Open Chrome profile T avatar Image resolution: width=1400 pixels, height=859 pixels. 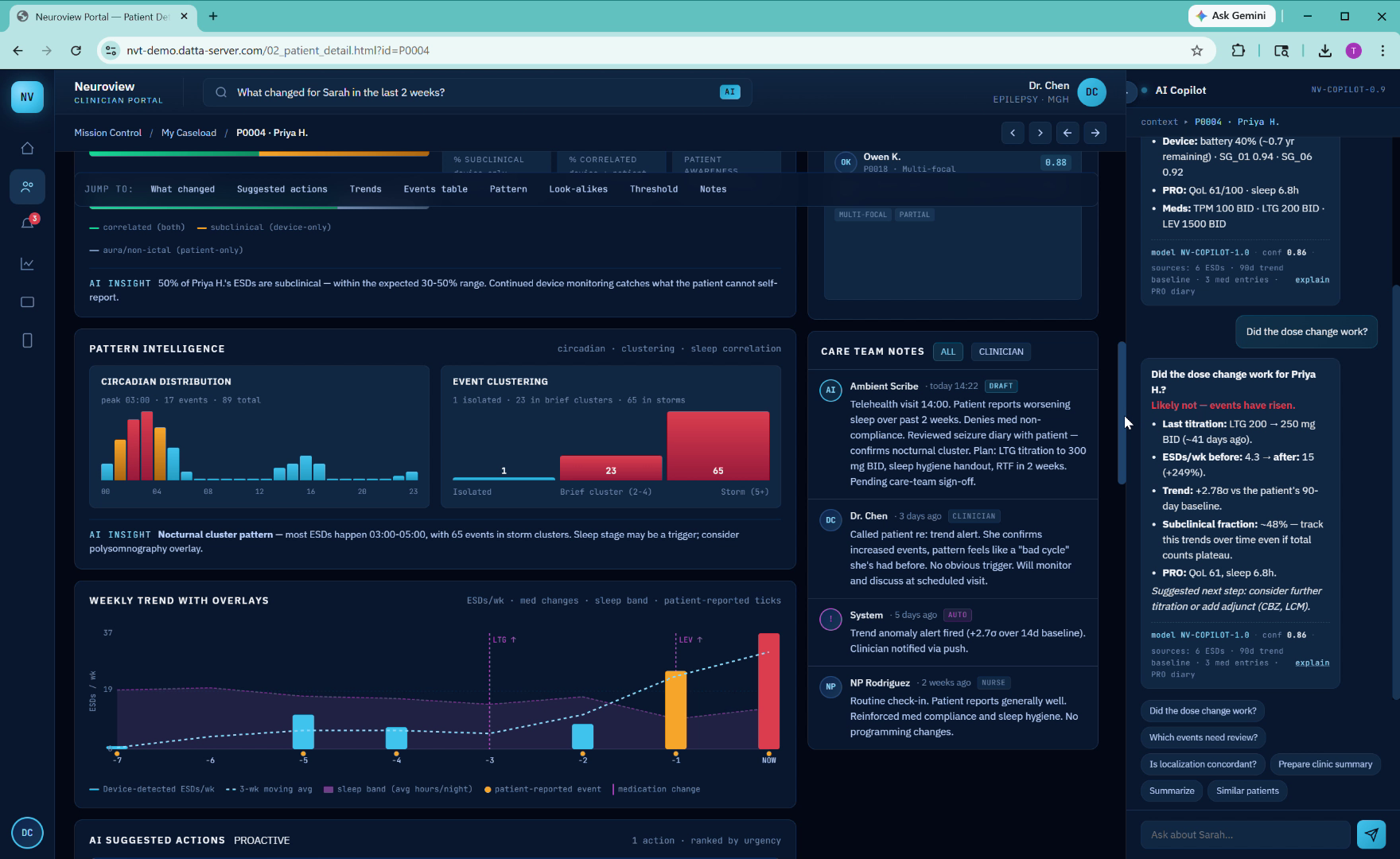(x=1354, y=50)
